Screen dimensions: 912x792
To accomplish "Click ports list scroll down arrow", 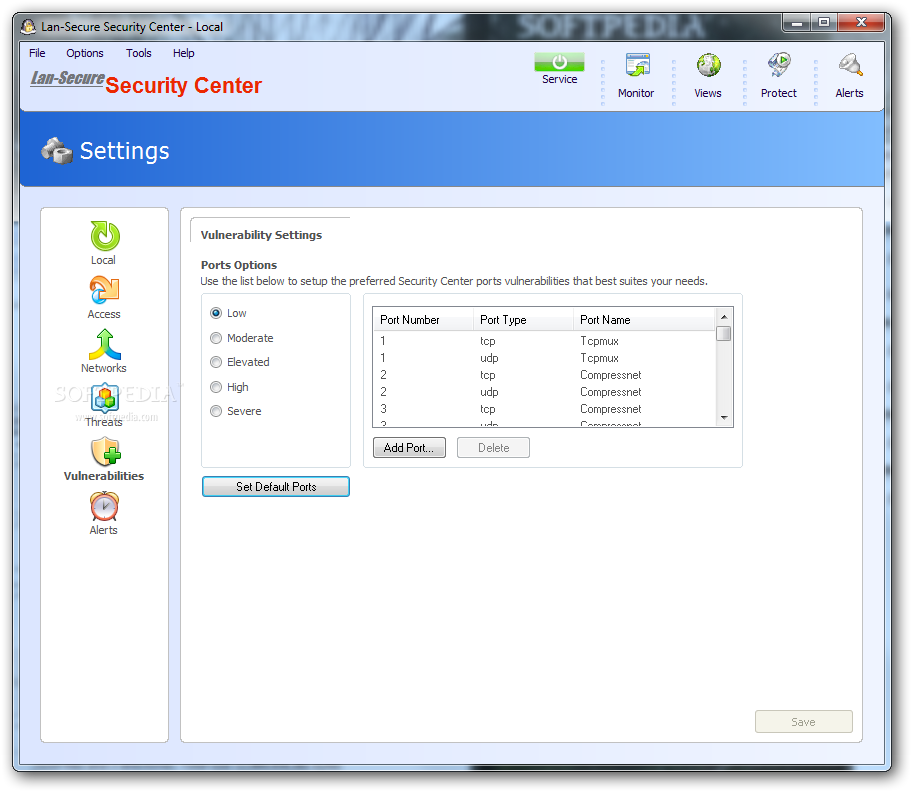I will [724, 418].
